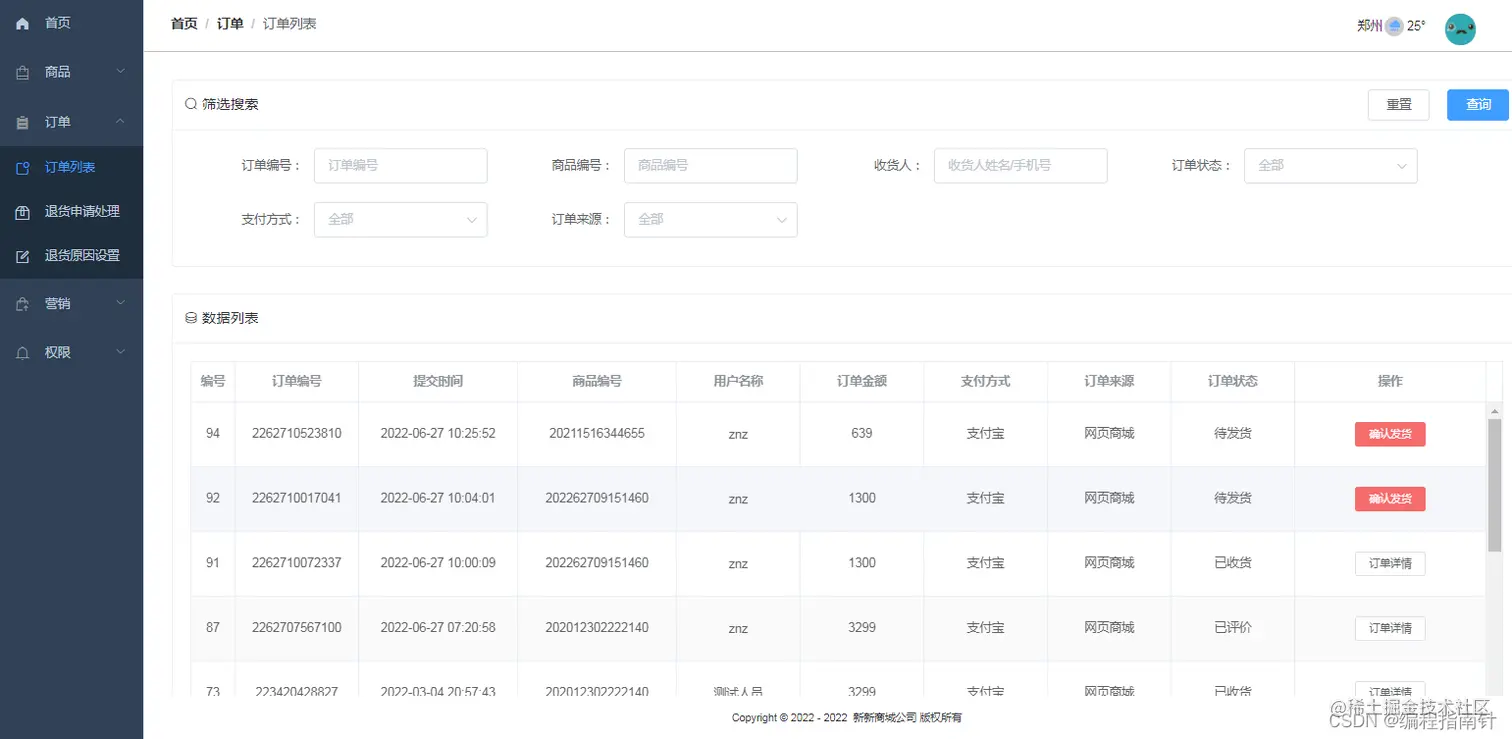Click 确认发货 for order 2262710523810

tap(1390, 434)
